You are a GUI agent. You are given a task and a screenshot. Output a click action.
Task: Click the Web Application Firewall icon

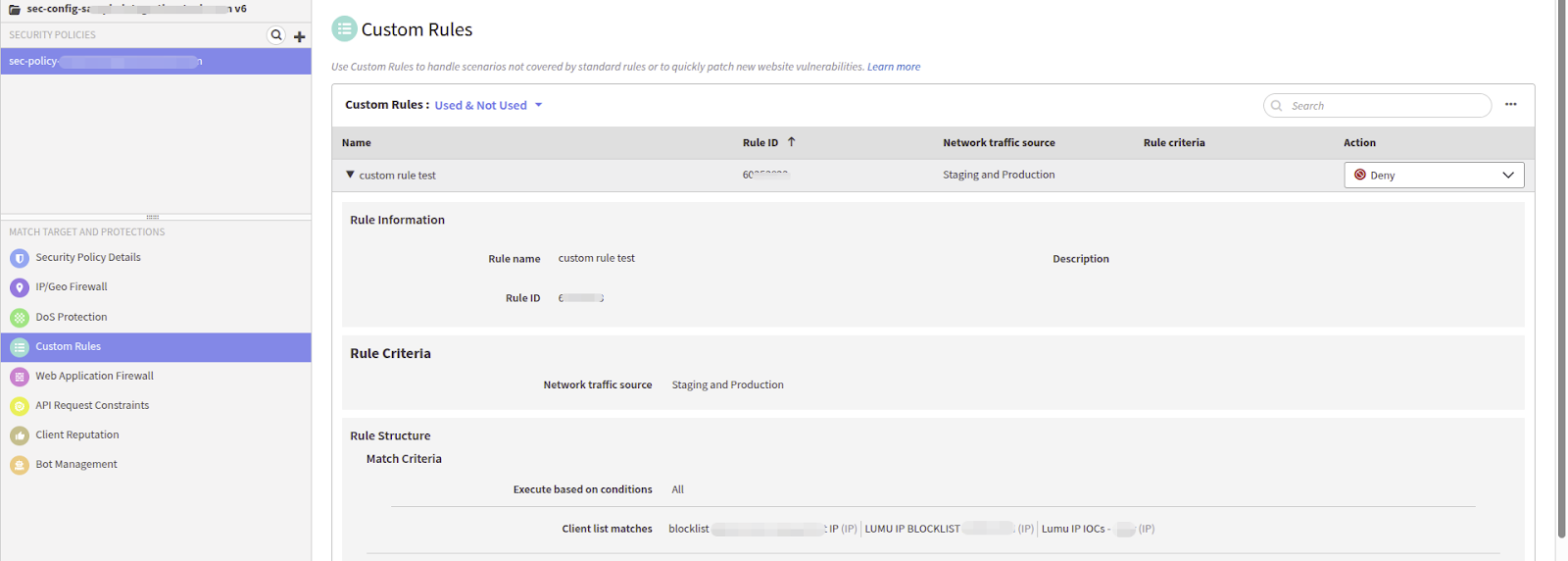click(20, 377)
